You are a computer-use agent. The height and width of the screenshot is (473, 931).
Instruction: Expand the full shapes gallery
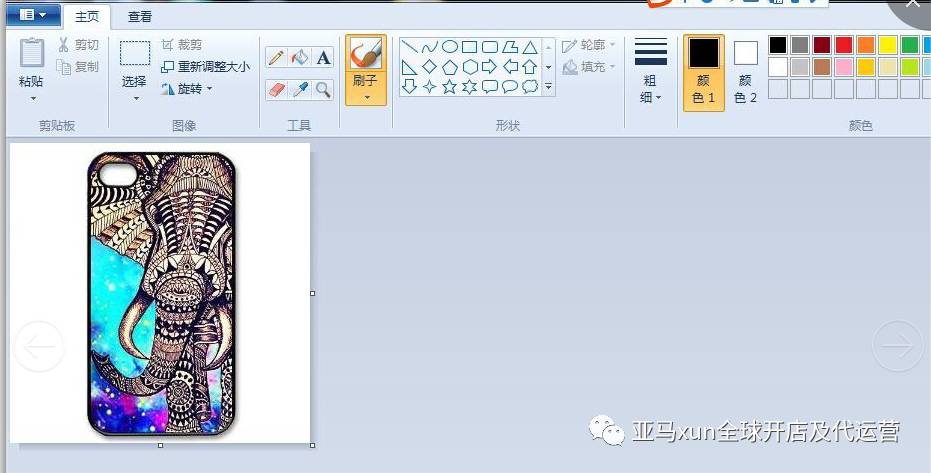[x=549, y=87]
